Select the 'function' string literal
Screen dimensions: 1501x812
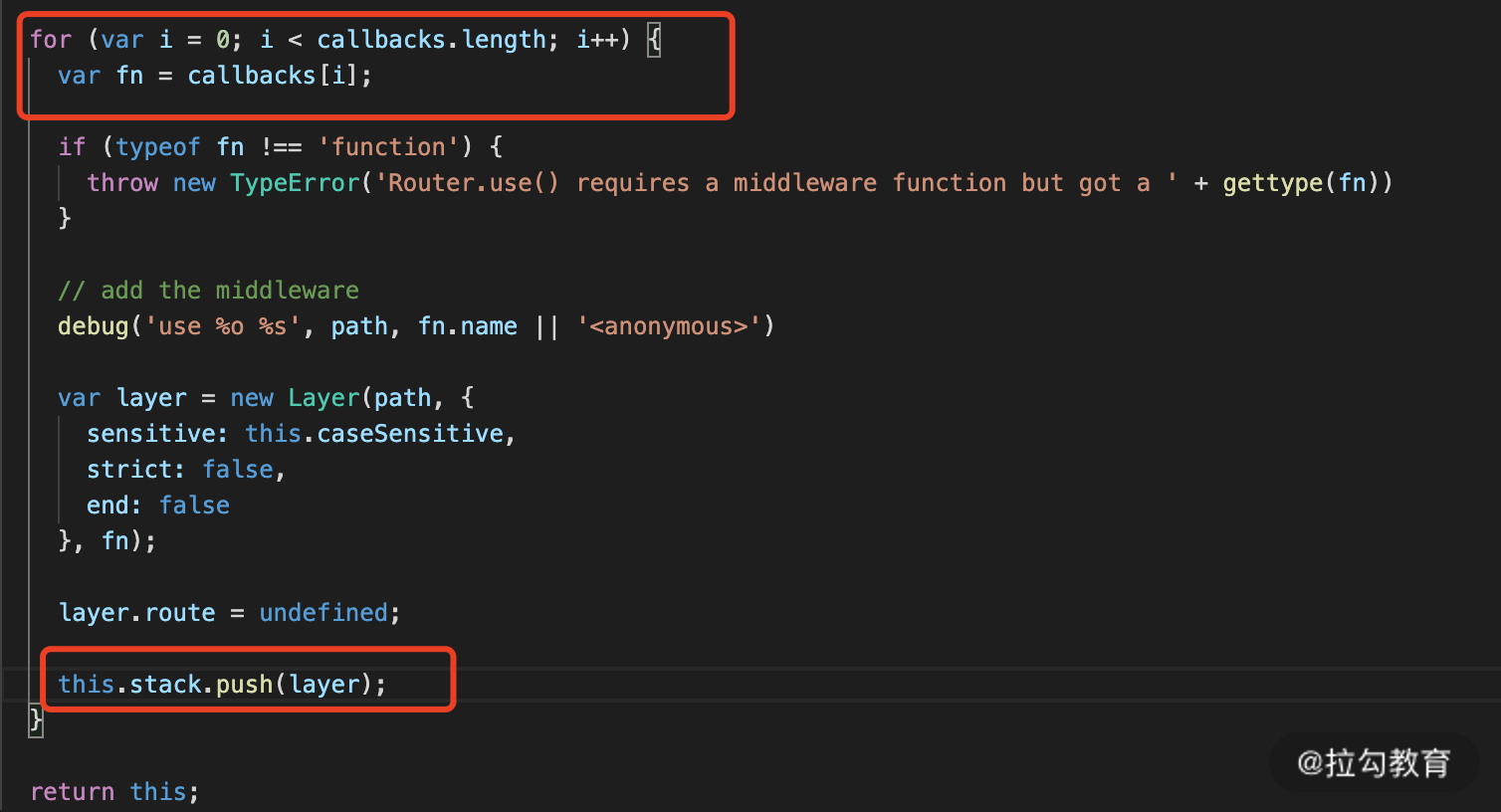[x=388, y=147]
